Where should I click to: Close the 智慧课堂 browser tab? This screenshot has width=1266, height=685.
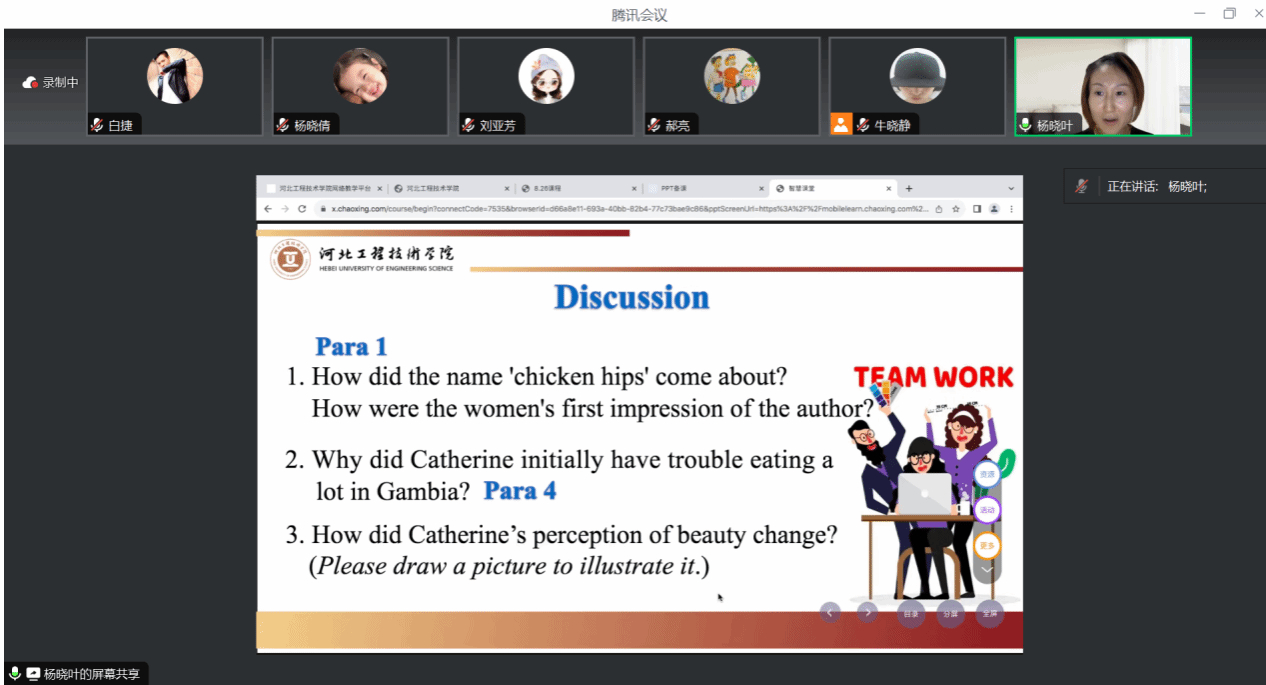889,188
